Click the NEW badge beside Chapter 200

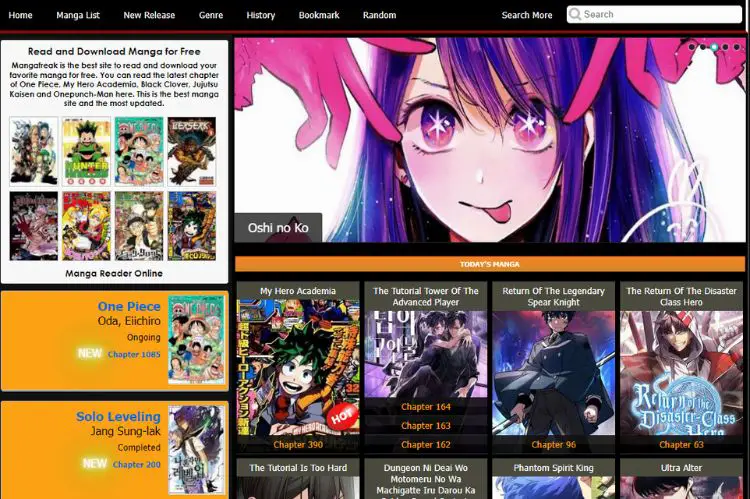(95, 464)
